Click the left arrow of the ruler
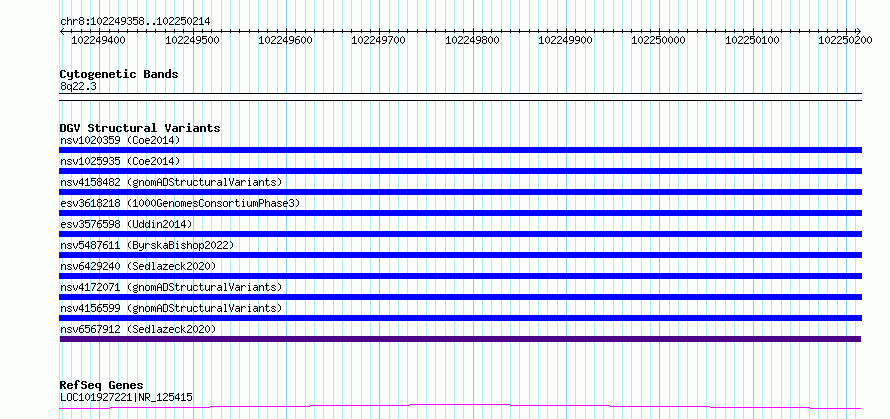This screenshot has width=890, height=419. (62, 31)
